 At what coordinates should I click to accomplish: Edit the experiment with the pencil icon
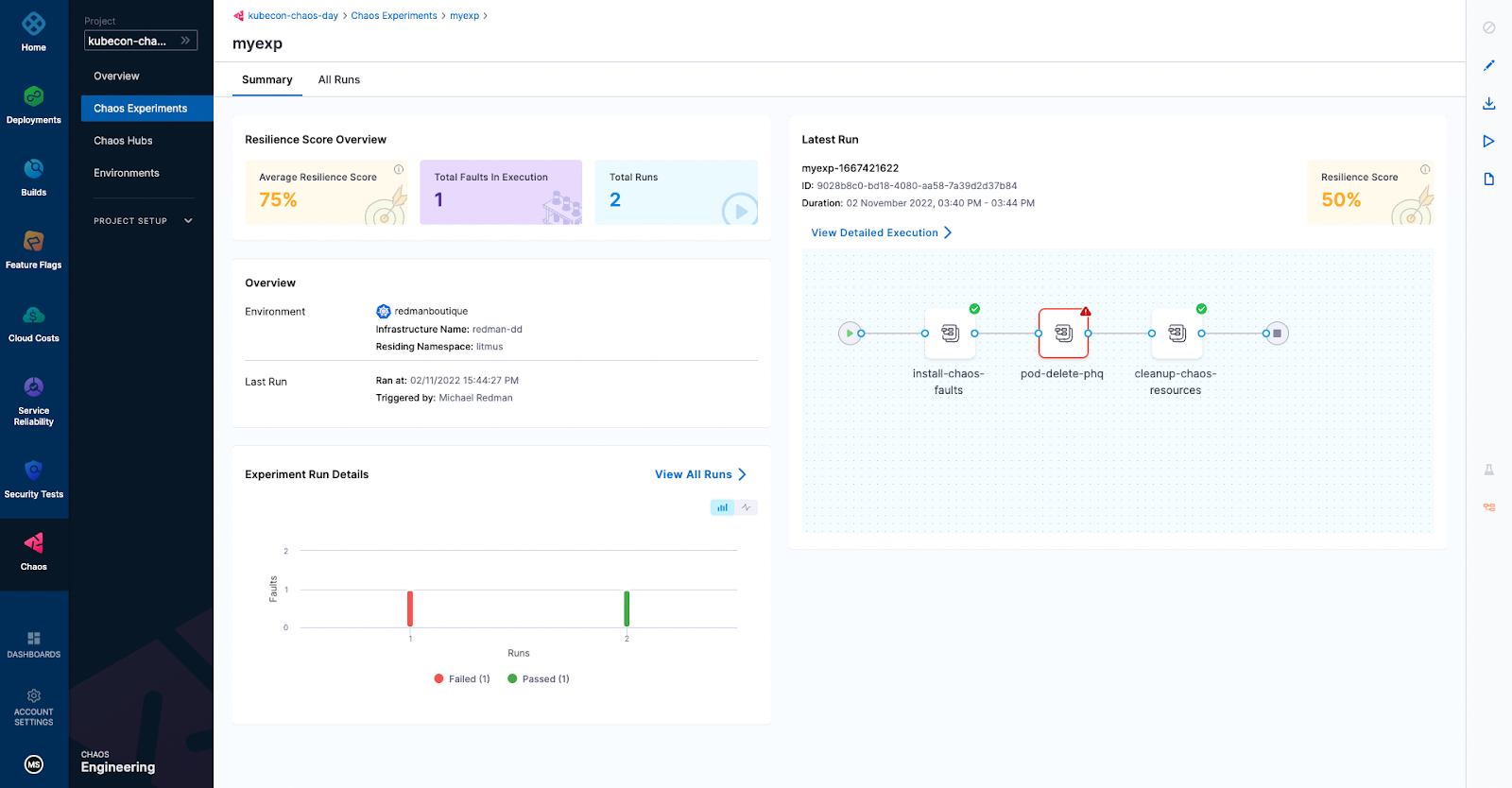pyautogui.click(x=1489, y=65)
